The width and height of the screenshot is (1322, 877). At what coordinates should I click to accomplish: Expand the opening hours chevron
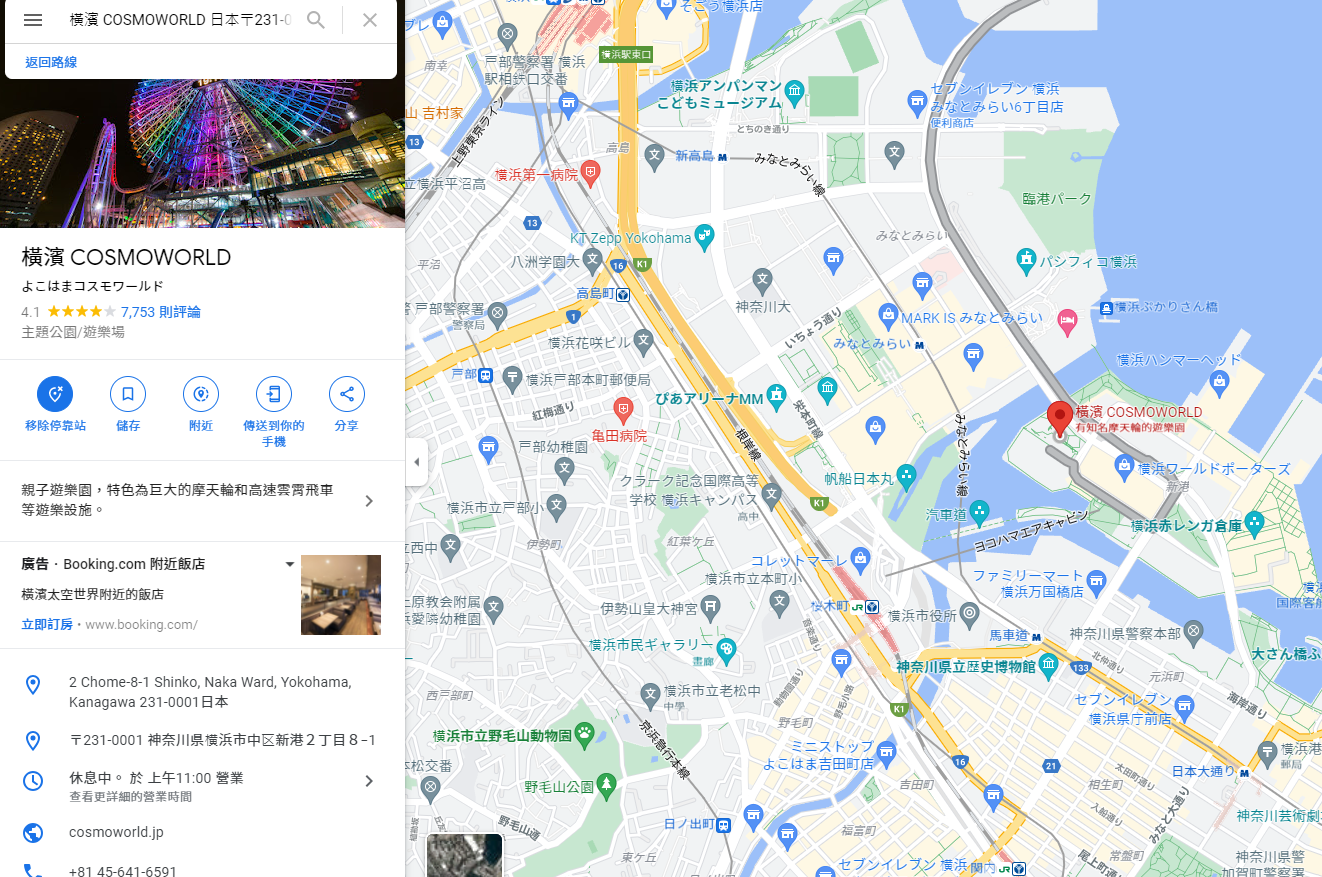pyautogui.click(x=369, y=781)
